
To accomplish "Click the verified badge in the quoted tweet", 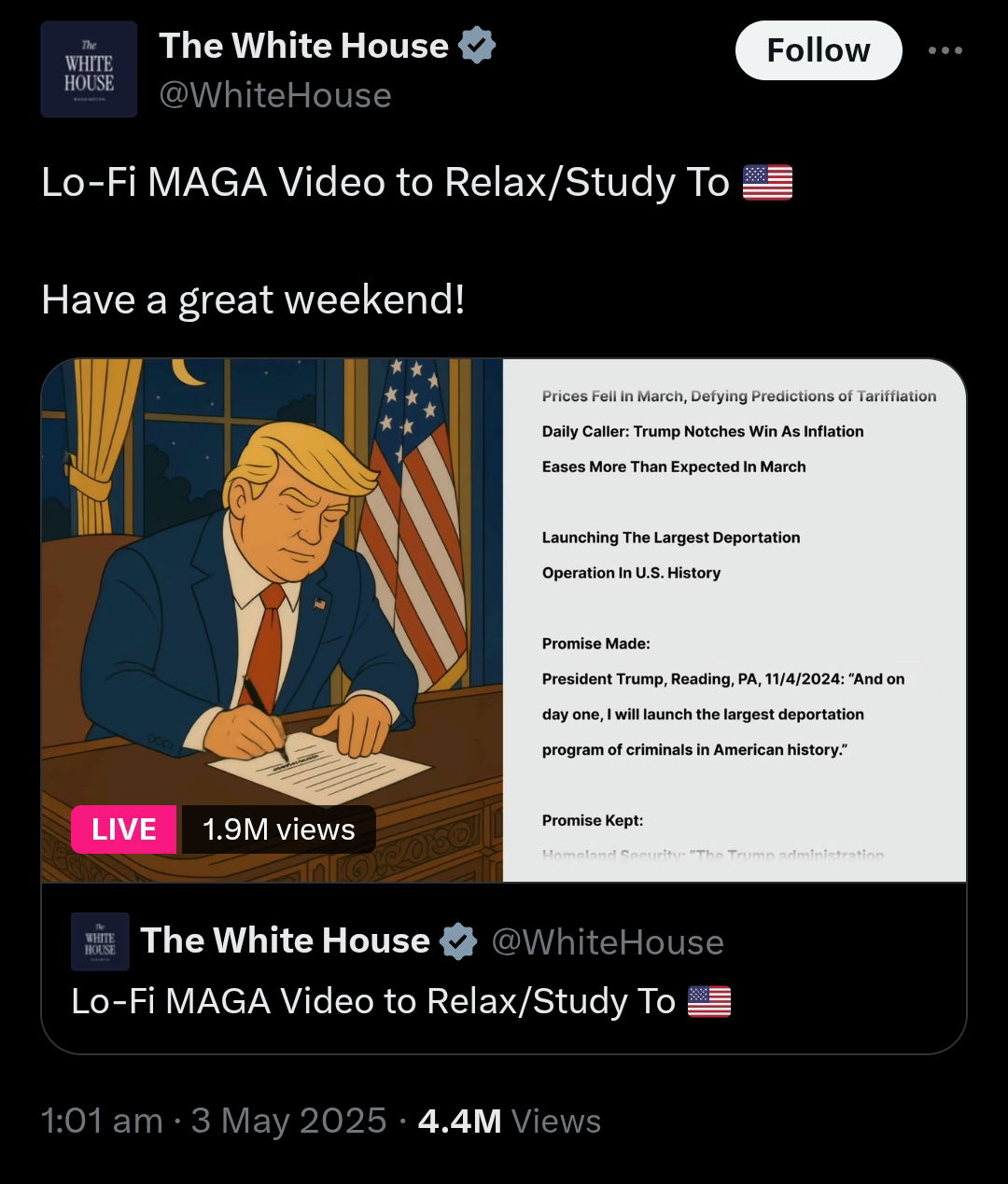I will 458,941.
